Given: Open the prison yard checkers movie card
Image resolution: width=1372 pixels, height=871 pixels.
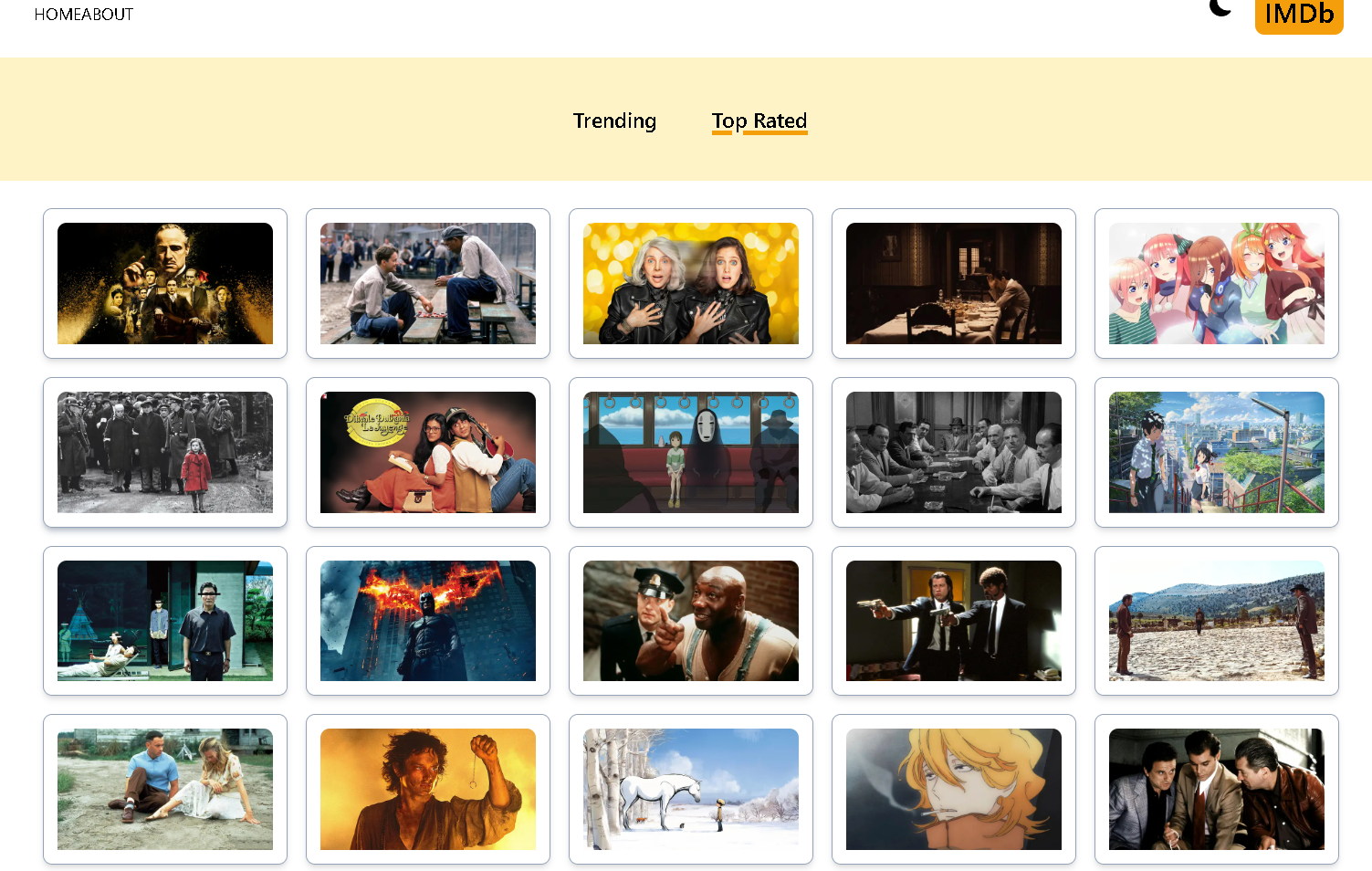Looking at the screenshot, I should (428, 283).
